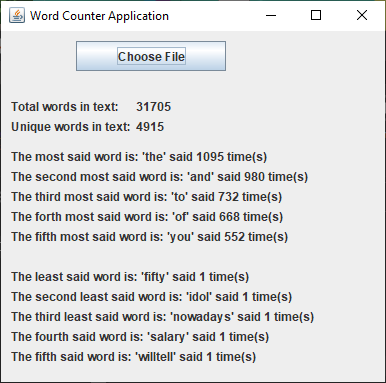The height and width of the screenshot is (383, 386).
Task: Click the second least said word 'idol' line
Action: (x=151, y=297)
